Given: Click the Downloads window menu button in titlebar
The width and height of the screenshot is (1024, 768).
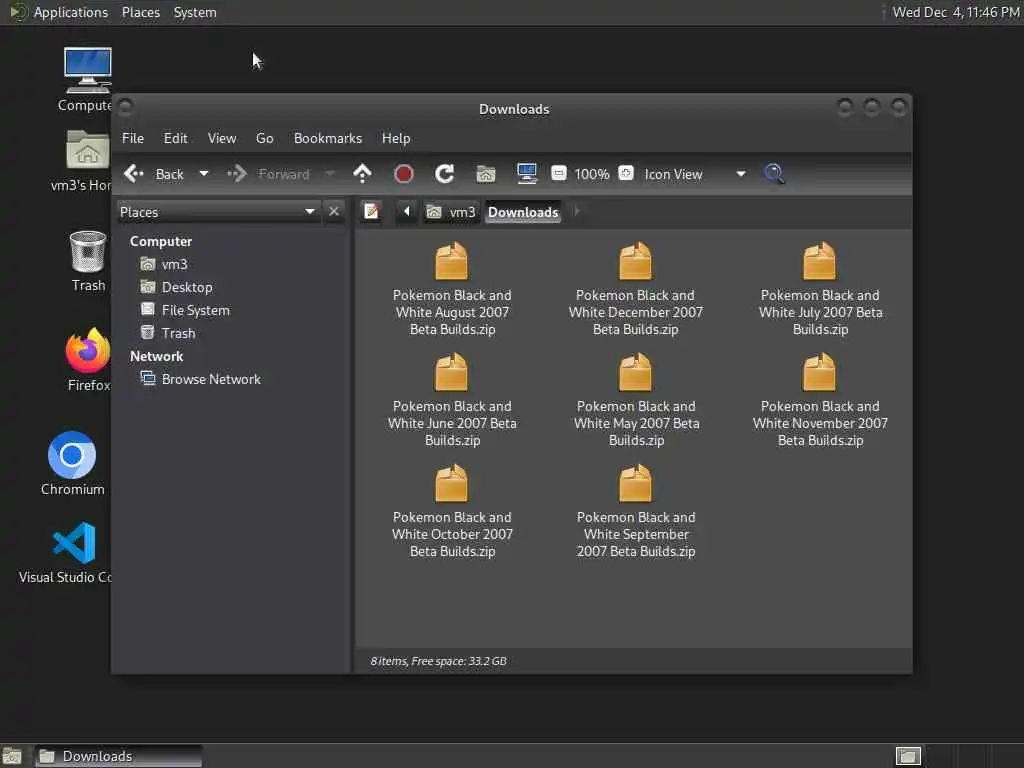Looking at the screenshot, I should pyautogui.click(x=125, y=106).
